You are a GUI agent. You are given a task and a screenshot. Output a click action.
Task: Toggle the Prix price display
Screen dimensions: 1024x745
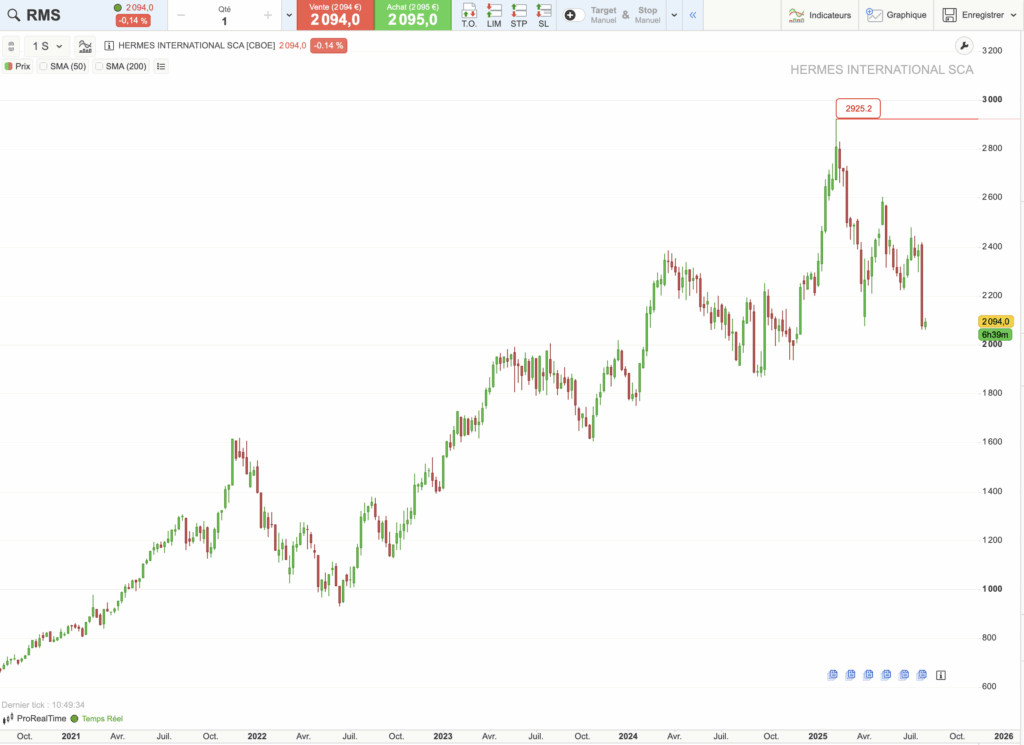[17, 65]
